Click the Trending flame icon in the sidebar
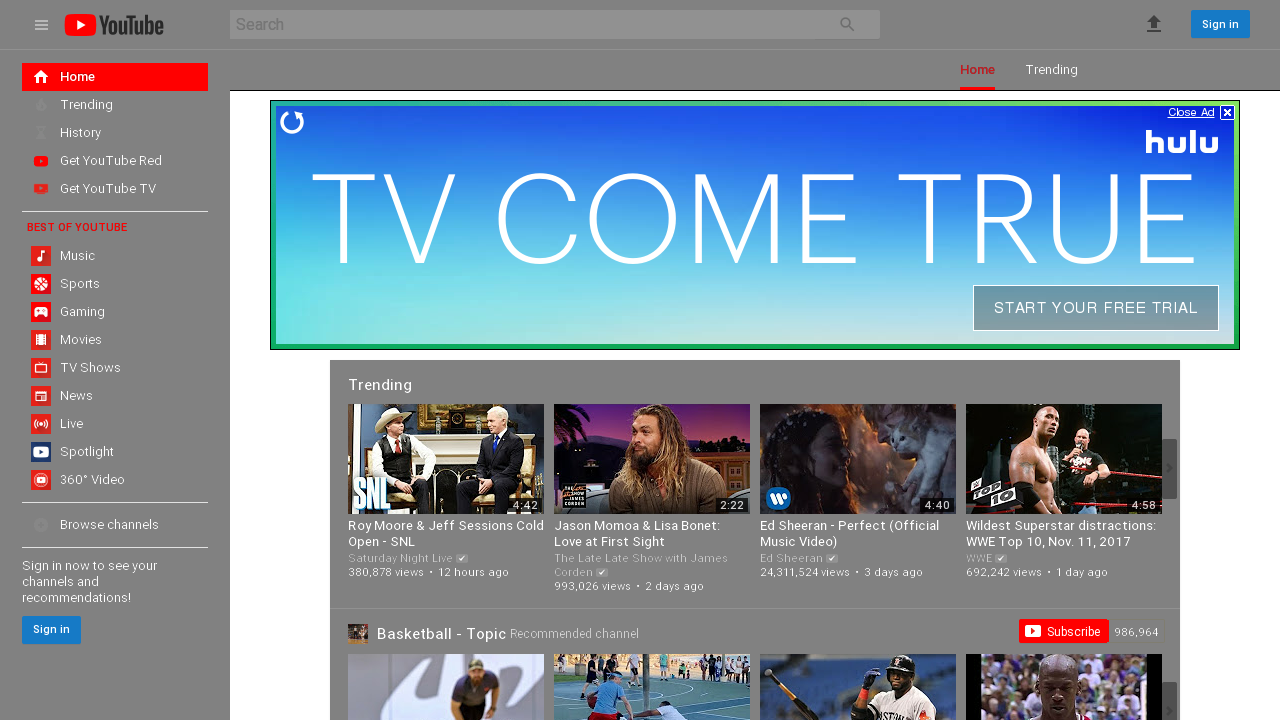The width and height of the screenshot is (1280, 720). coord(41,105)
